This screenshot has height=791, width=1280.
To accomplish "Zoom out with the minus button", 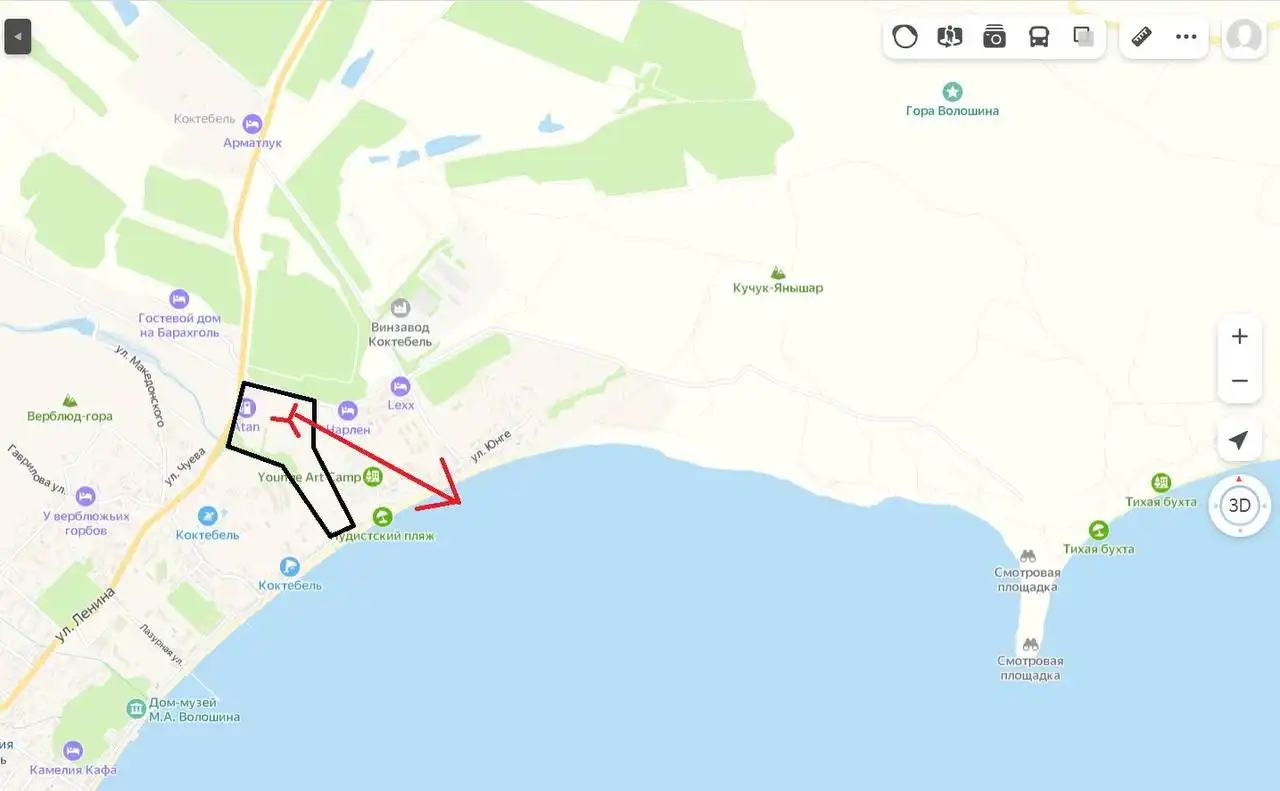I will pos(1240,381).
